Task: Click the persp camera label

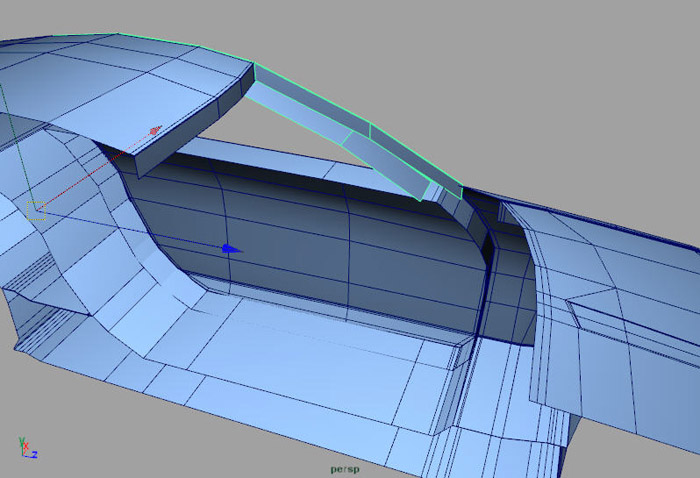Action: pyautogui.click(x=345, y=468)
